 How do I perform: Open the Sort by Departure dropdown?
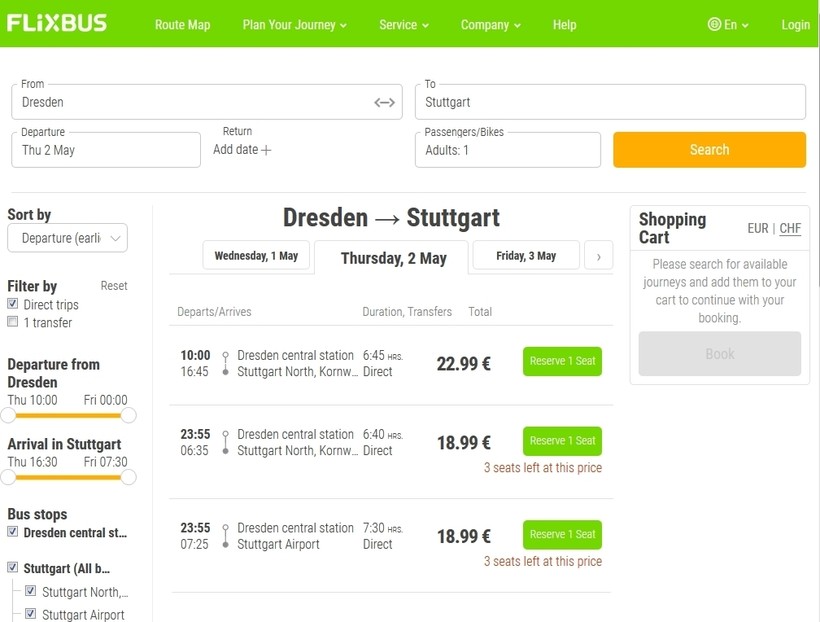point(67,238)
